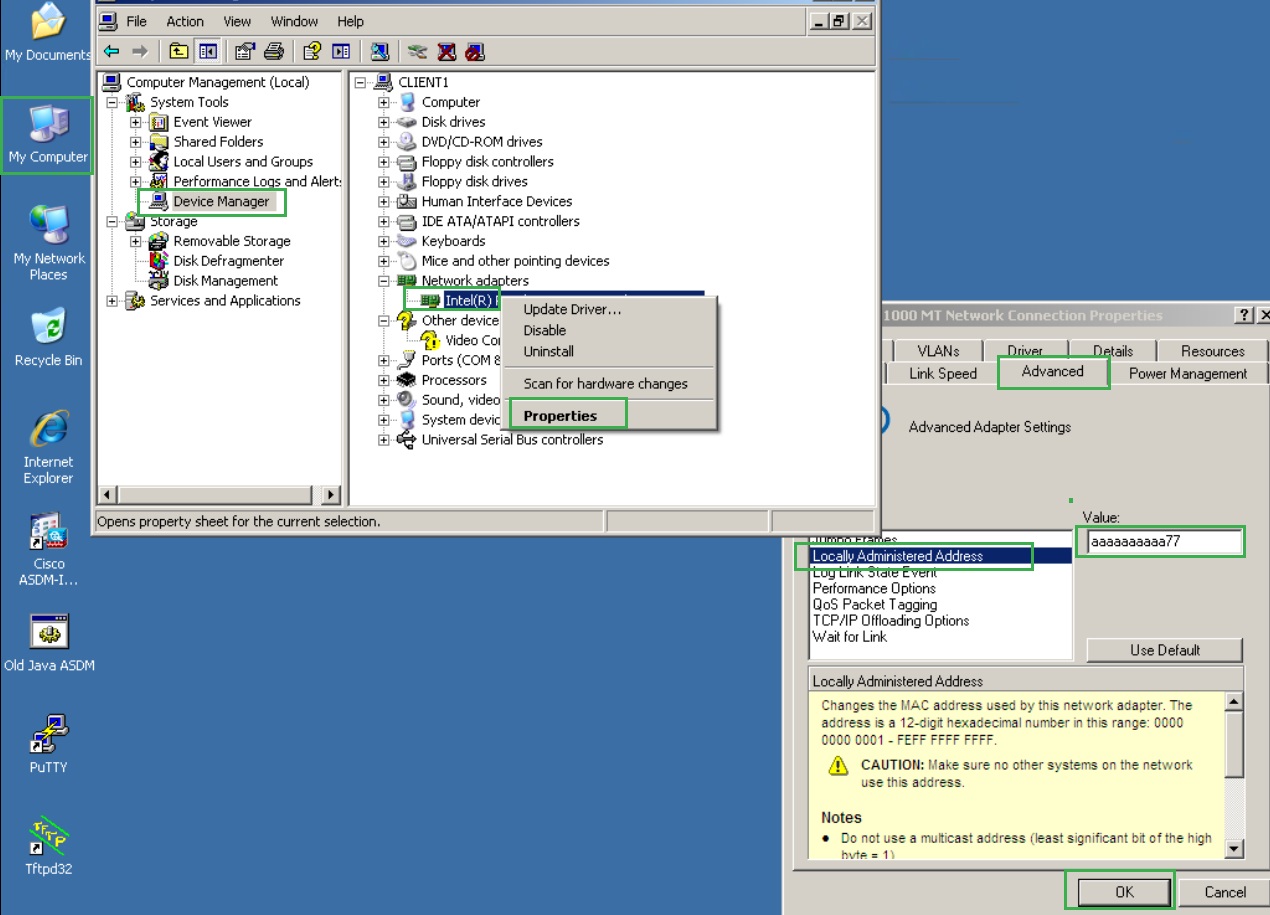Click the Forward arrow toolbar icon
The height and width of the screenshot is (915, 1270).
pyautogui.click(x=140, y=51)
